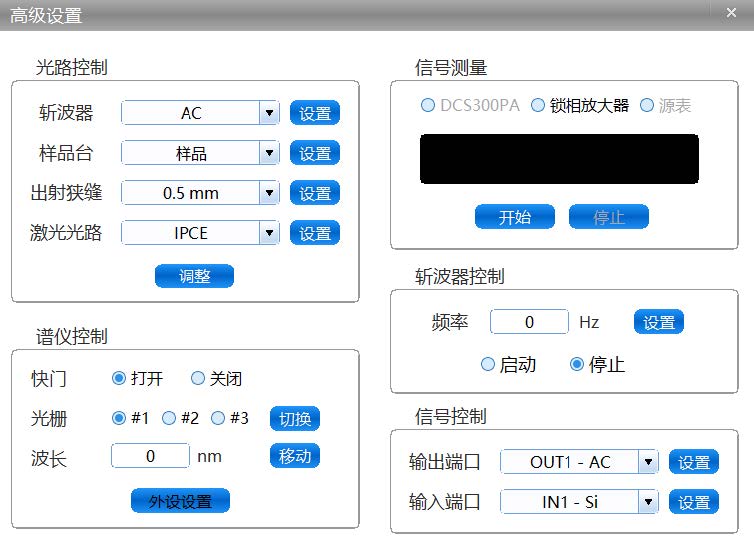Click 设置 button beside 输入端口
Image resolution: width=754 pixels, height=554 pixels.
[693, 502]
